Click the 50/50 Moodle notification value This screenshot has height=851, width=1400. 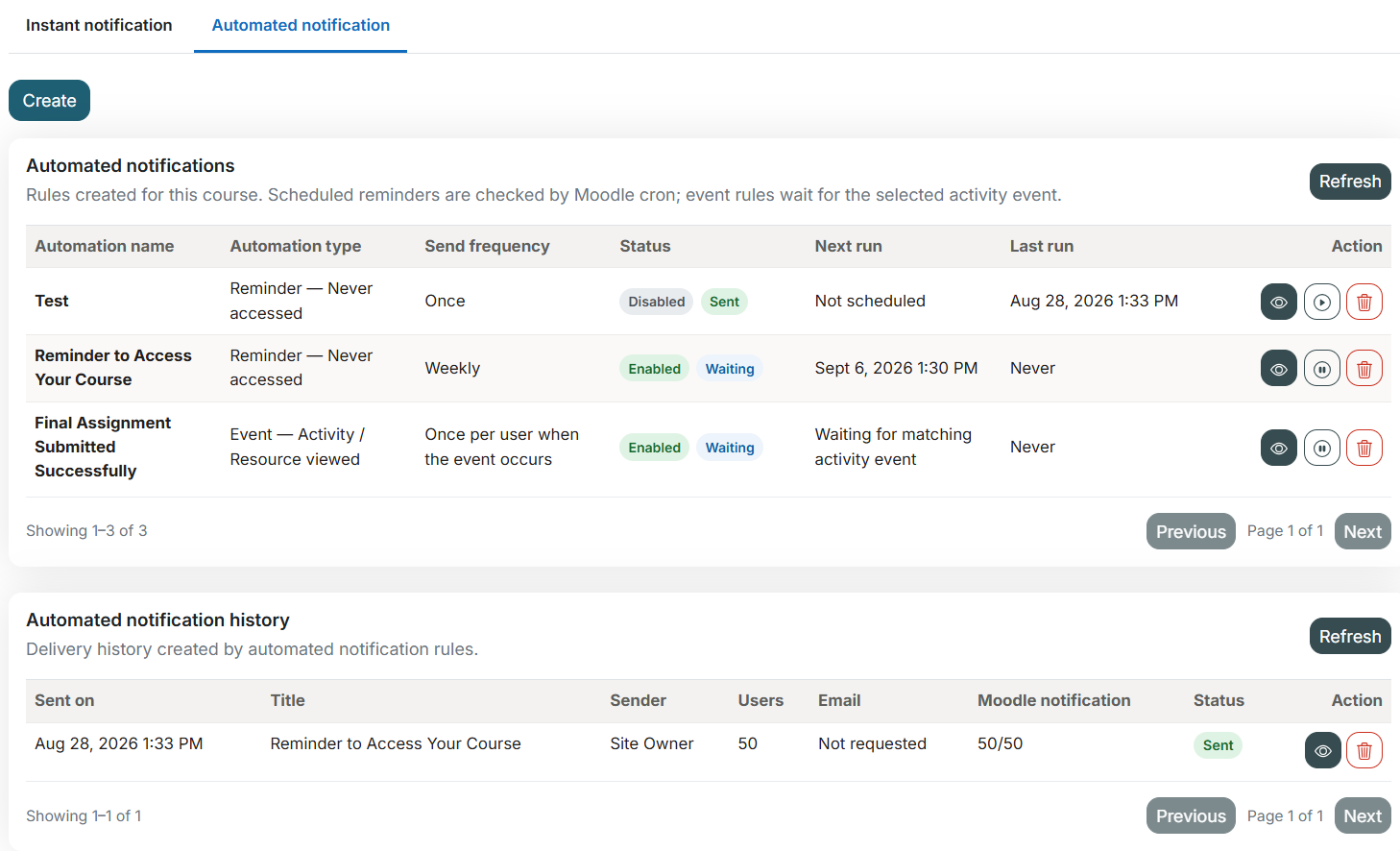point(1000,743)
